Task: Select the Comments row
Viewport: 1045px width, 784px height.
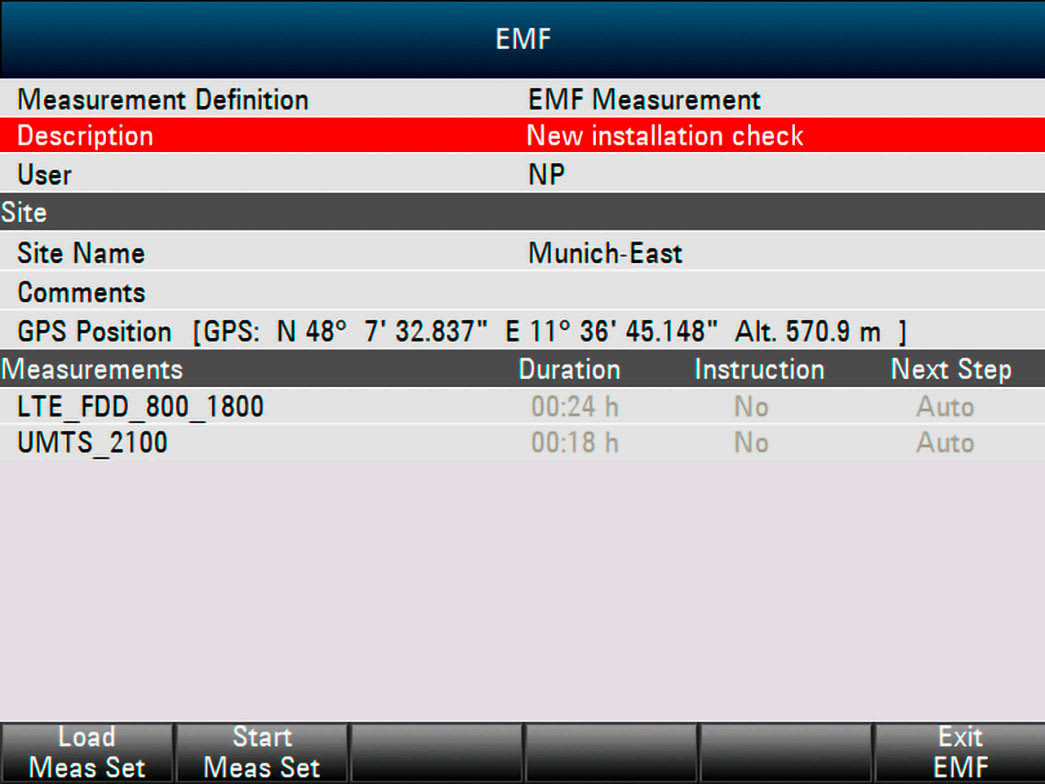Action: tap(522, 291)
